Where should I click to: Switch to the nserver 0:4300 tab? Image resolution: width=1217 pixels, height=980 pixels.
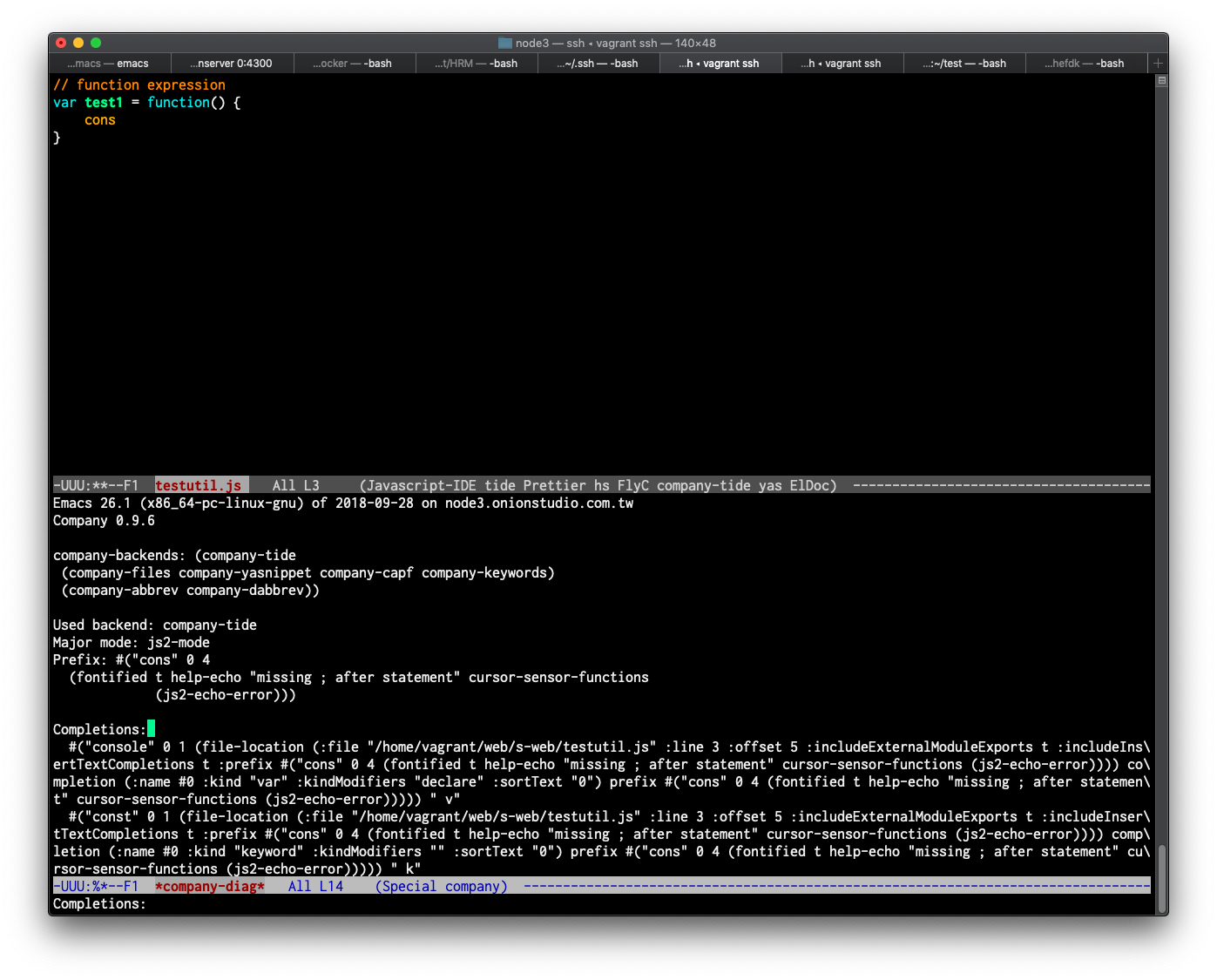pyautogui.click(x=231, y=63)
